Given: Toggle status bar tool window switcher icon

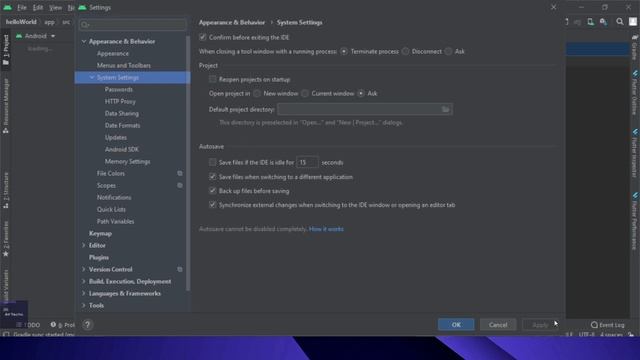Looking at the screenshot, I should tap(6, 335).
